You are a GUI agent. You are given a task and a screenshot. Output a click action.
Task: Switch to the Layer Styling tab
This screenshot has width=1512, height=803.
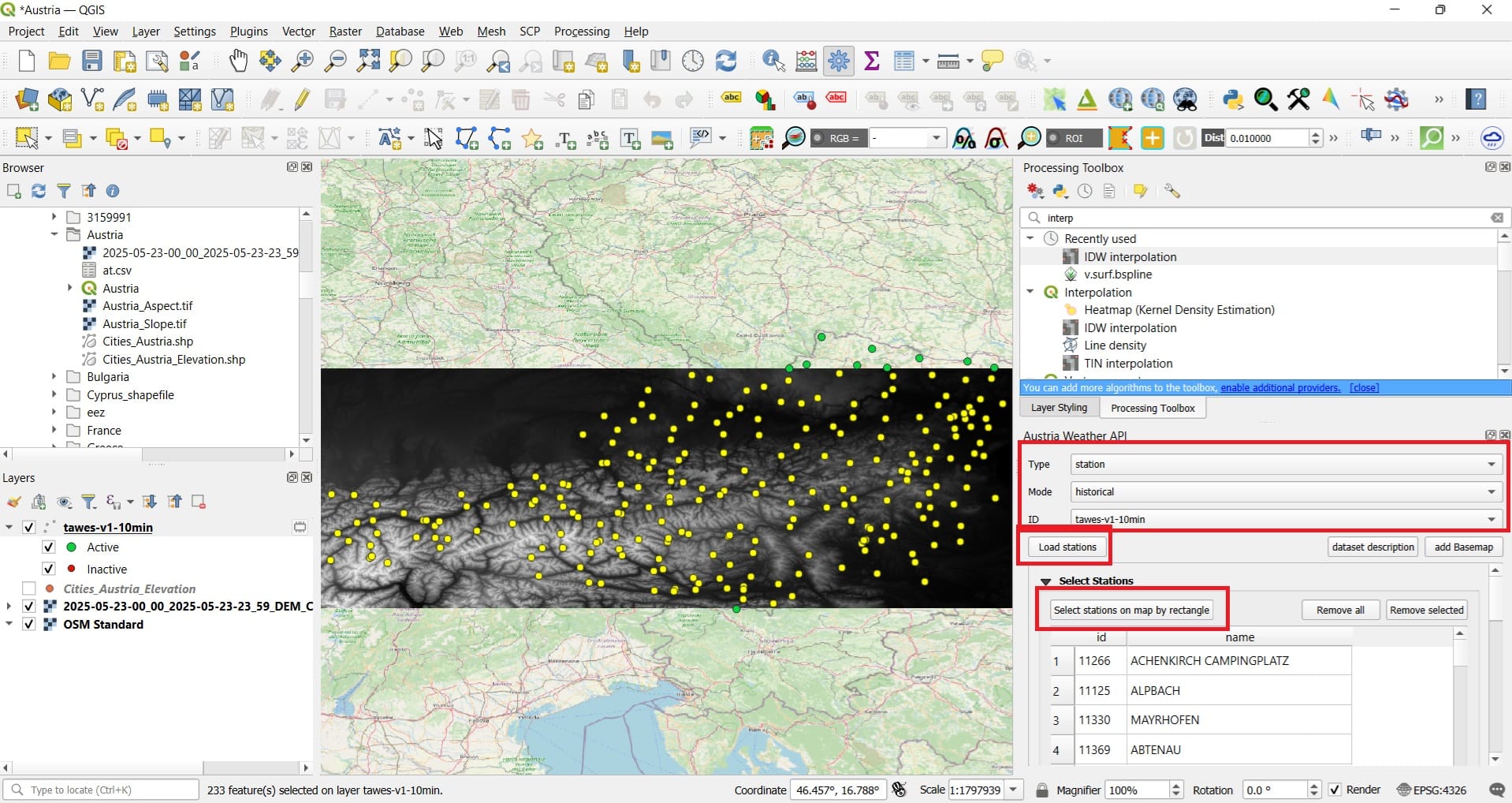[x=1059, y=408]
